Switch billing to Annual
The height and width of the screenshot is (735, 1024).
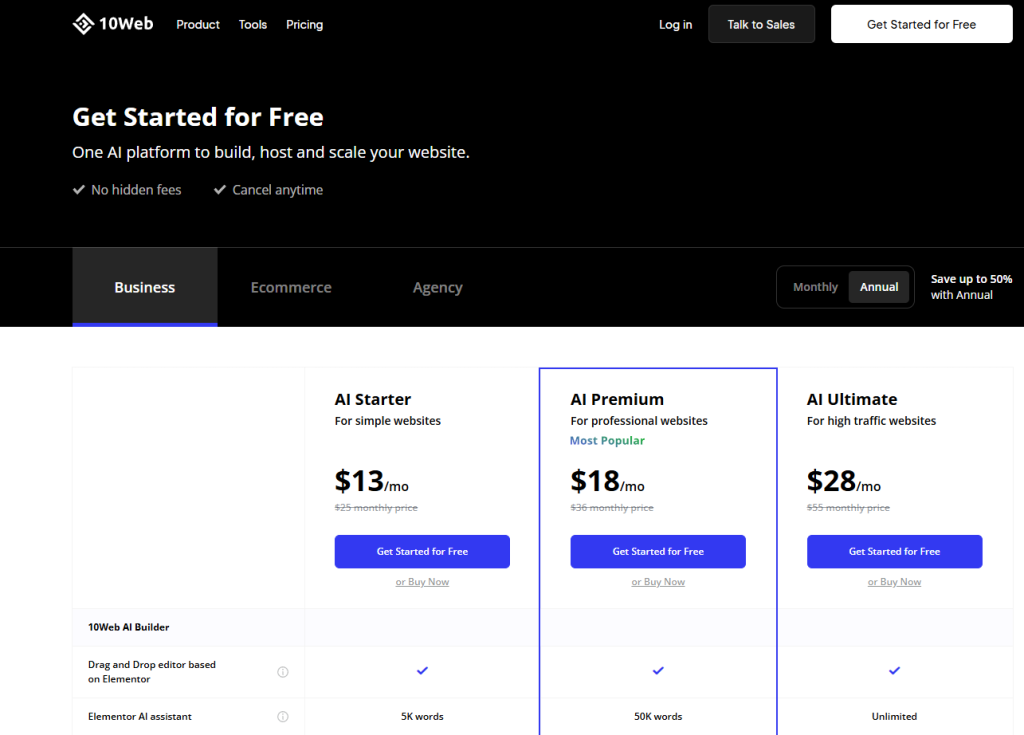click(x=879, y=287)
